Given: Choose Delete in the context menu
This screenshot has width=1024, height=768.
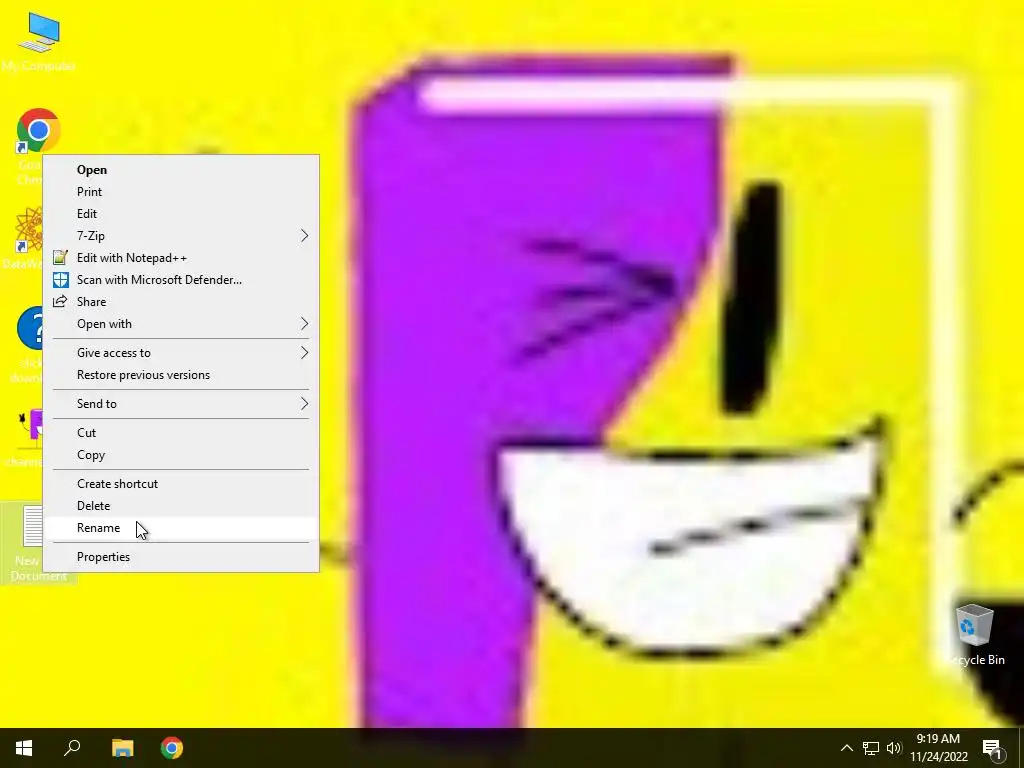Looking at the screenshot, I should click(x=181, y=505).
